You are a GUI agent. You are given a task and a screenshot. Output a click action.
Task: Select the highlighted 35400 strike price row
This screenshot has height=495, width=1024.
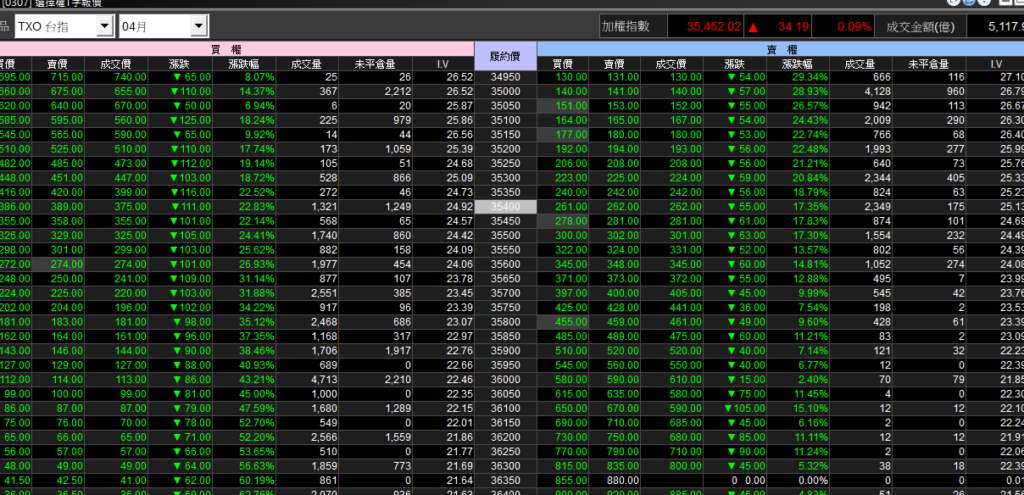[x=505, y=205]
